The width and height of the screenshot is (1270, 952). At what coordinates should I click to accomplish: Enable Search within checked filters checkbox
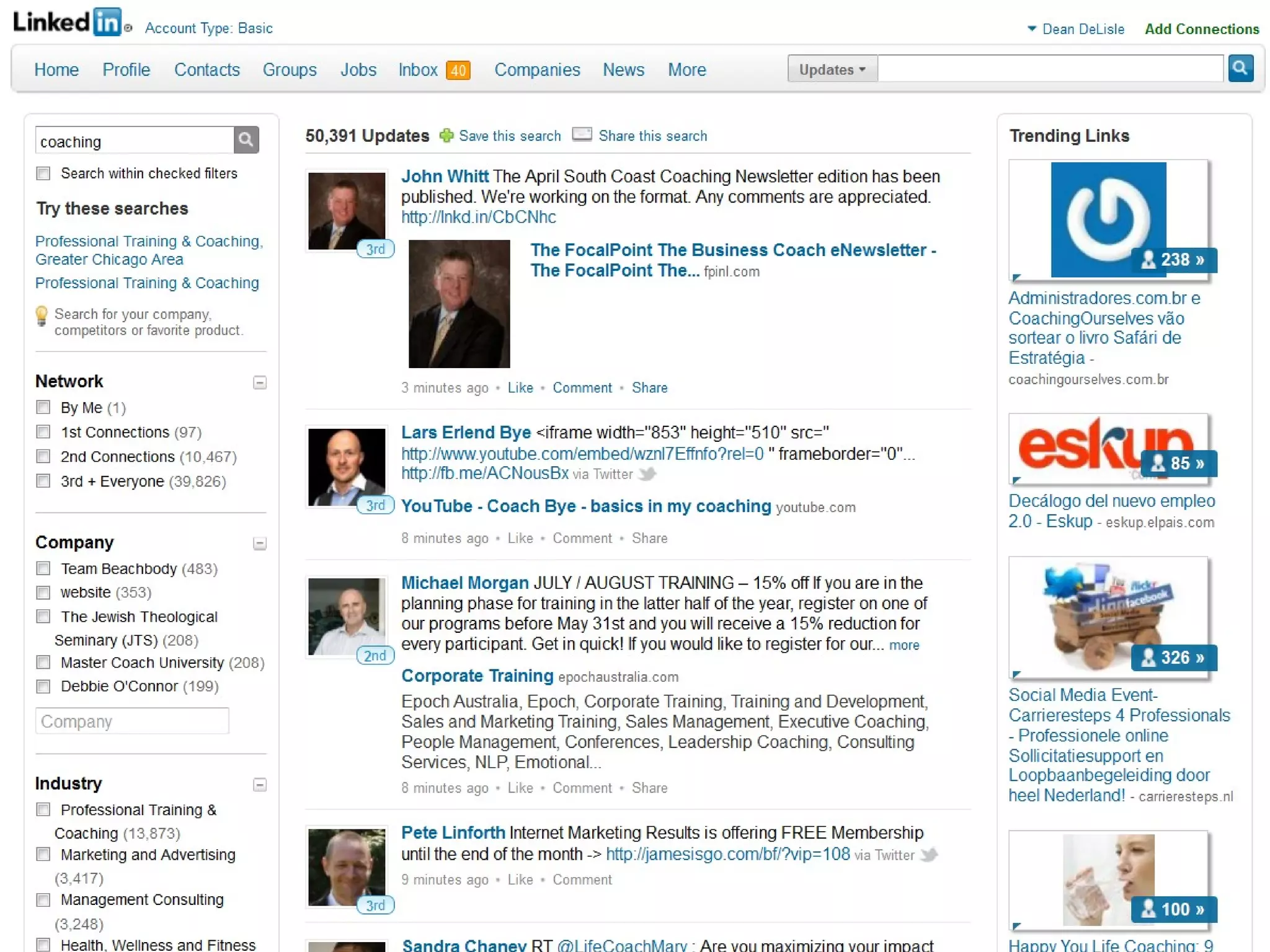click(43, 174)
